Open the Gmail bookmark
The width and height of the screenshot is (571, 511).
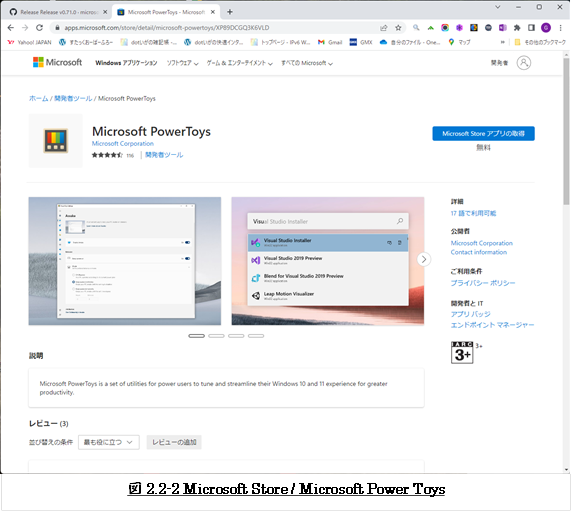click(x=330, y=42)
